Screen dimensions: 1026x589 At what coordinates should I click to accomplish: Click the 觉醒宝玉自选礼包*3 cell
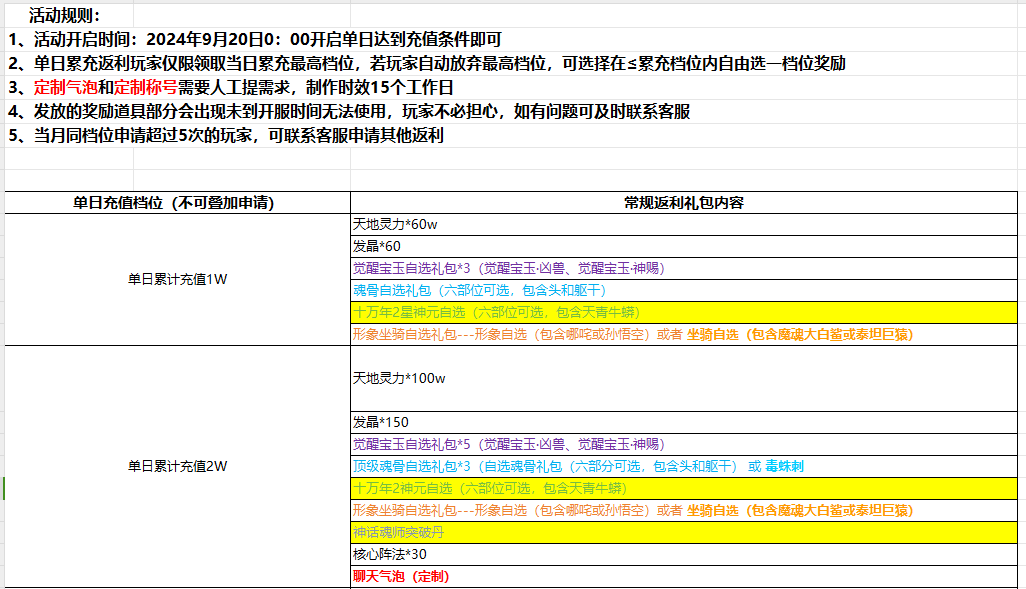coord(508,268)
